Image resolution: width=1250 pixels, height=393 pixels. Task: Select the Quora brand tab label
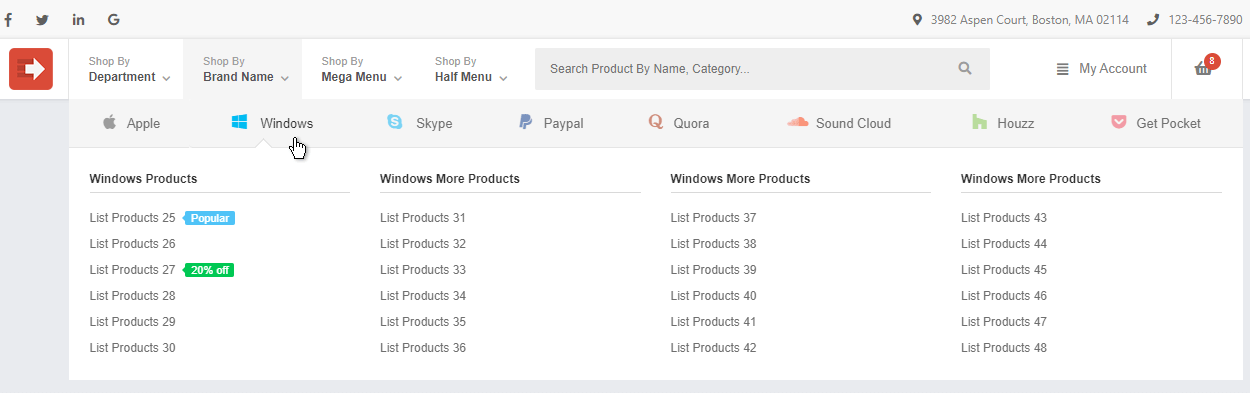pos(692,124)
